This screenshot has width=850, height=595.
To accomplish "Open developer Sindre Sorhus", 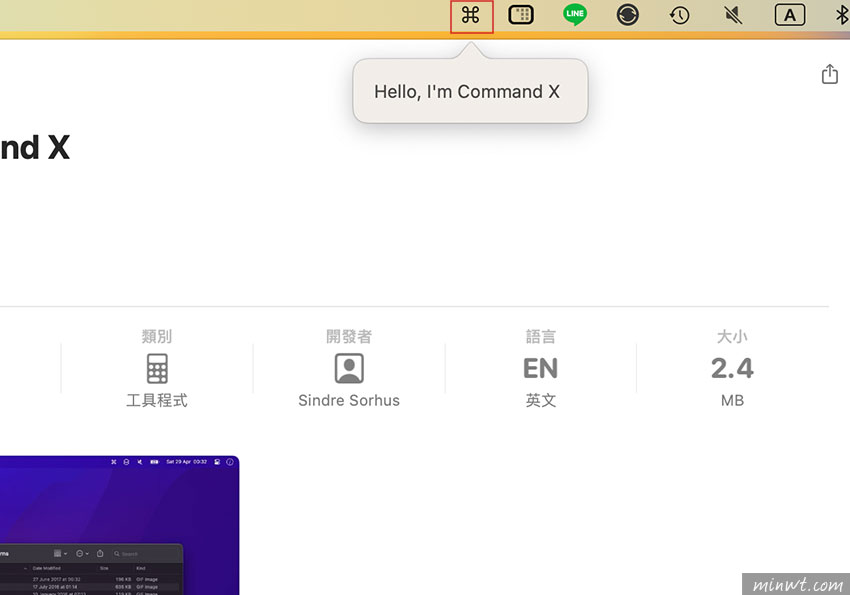I will (349, 400).
